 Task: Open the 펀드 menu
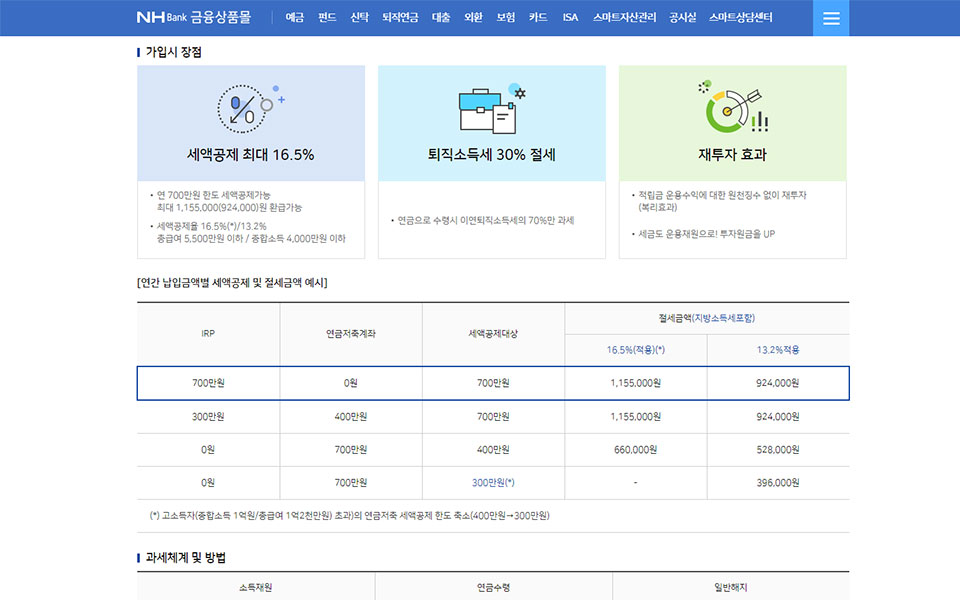tap(327, 17)
